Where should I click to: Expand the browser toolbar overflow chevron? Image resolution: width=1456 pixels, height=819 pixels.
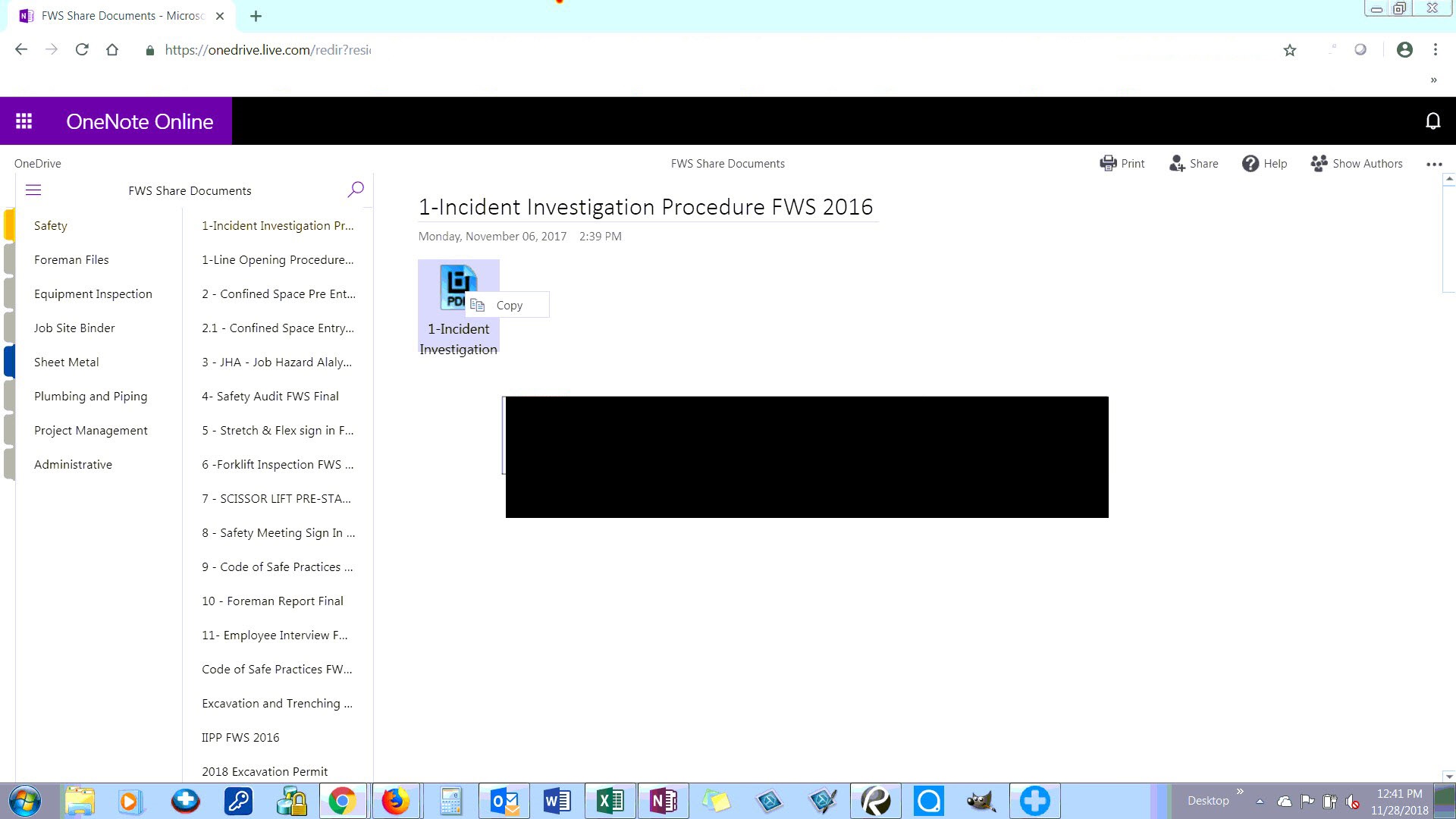1433,80
